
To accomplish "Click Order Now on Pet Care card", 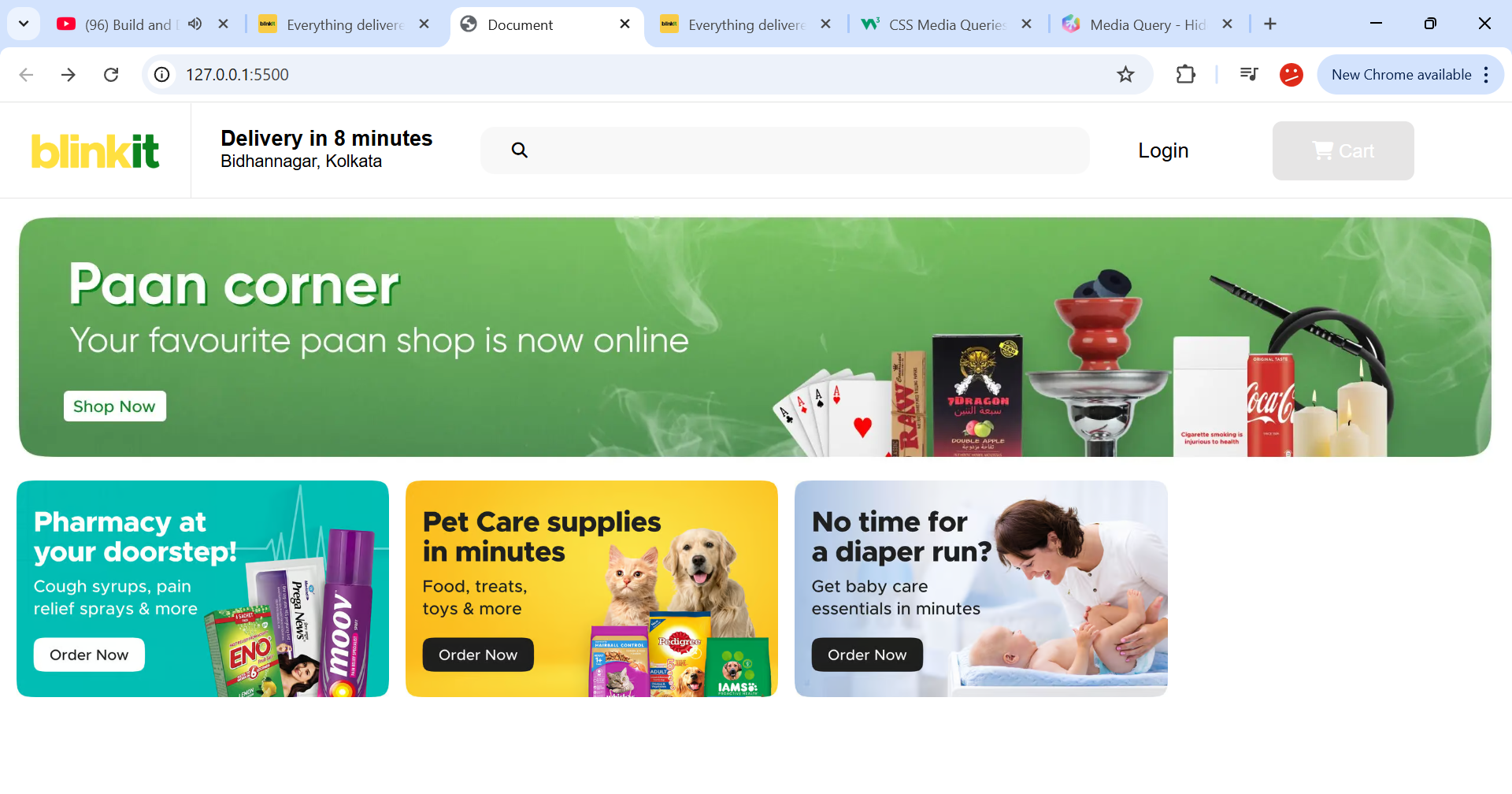I will click(x=478, y=655).
